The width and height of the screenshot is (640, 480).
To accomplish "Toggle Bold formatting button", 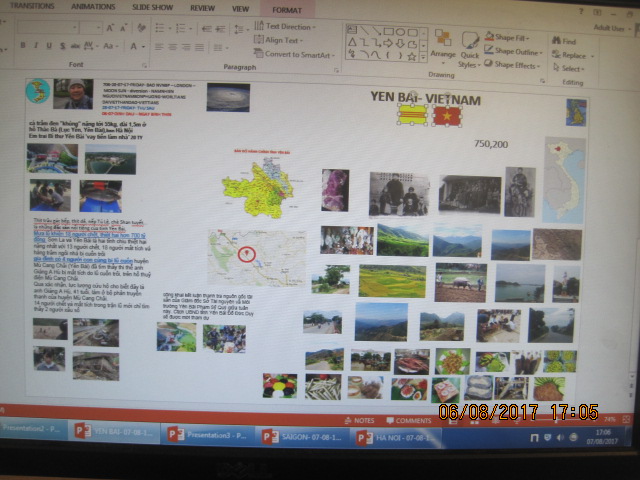I will (x=23, y=45).
